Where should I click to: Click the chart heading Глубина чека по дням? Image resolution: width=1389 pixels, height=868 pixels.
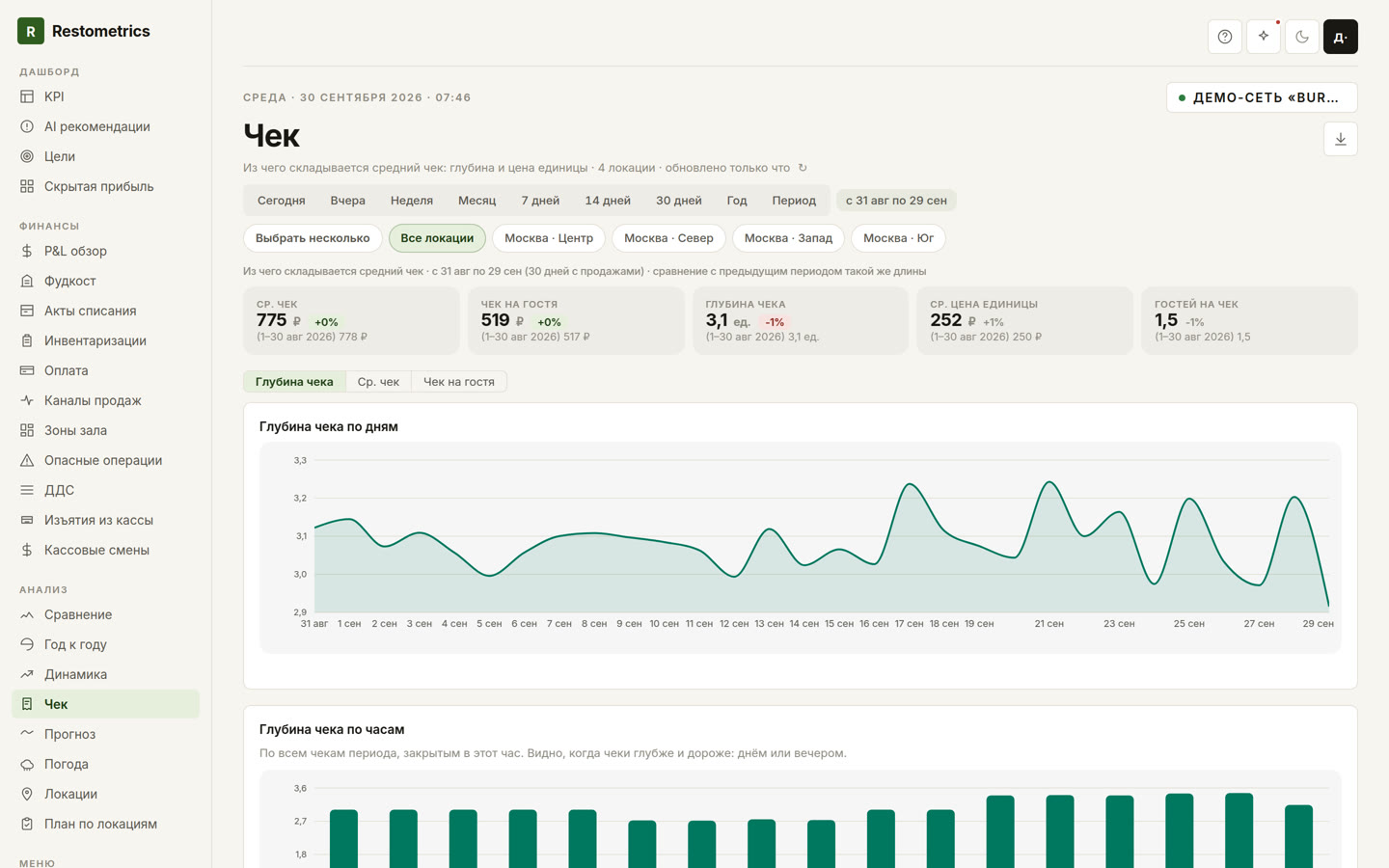coord(329,426)
